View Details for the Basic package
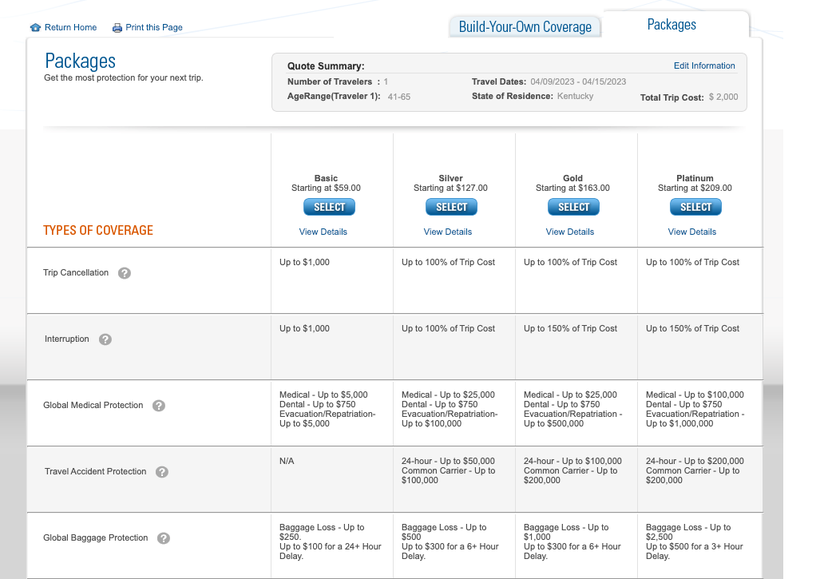 [325, 231]
